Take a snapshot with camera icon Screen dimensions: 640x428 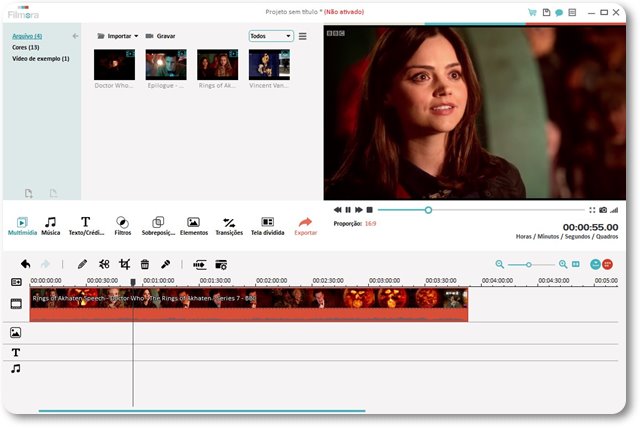(603, 210)
